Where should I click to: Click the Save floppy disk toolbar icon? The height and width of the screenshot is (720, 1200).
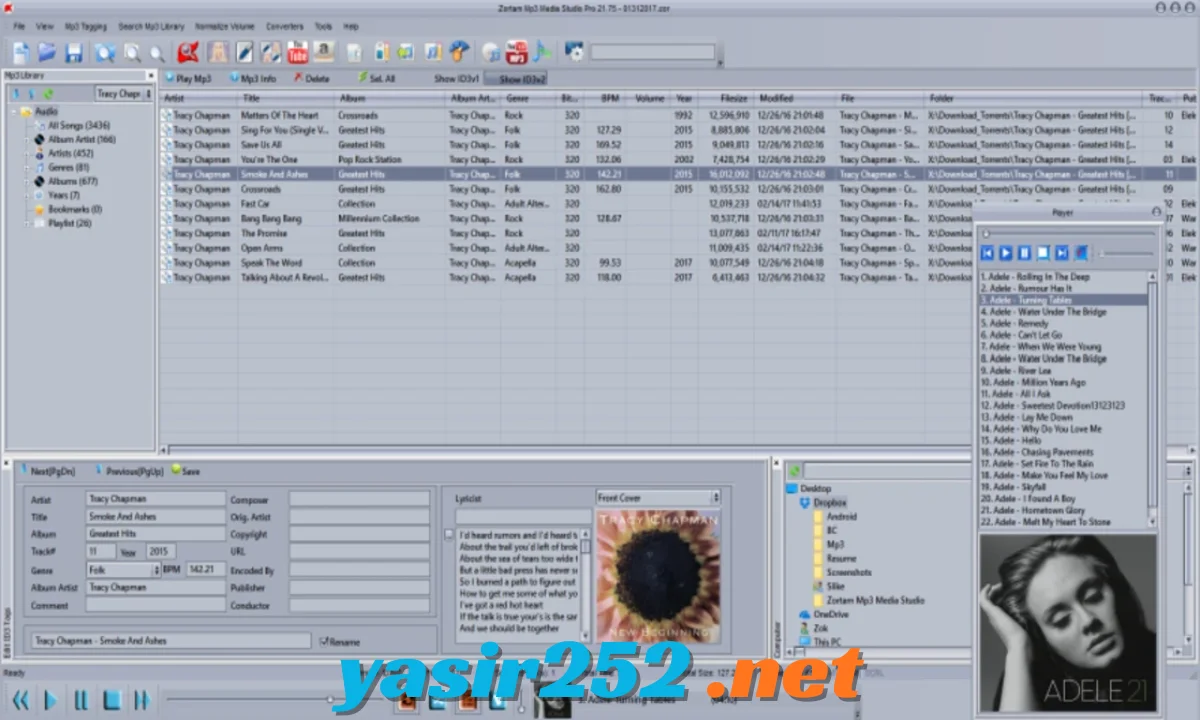tap(73, 53)
